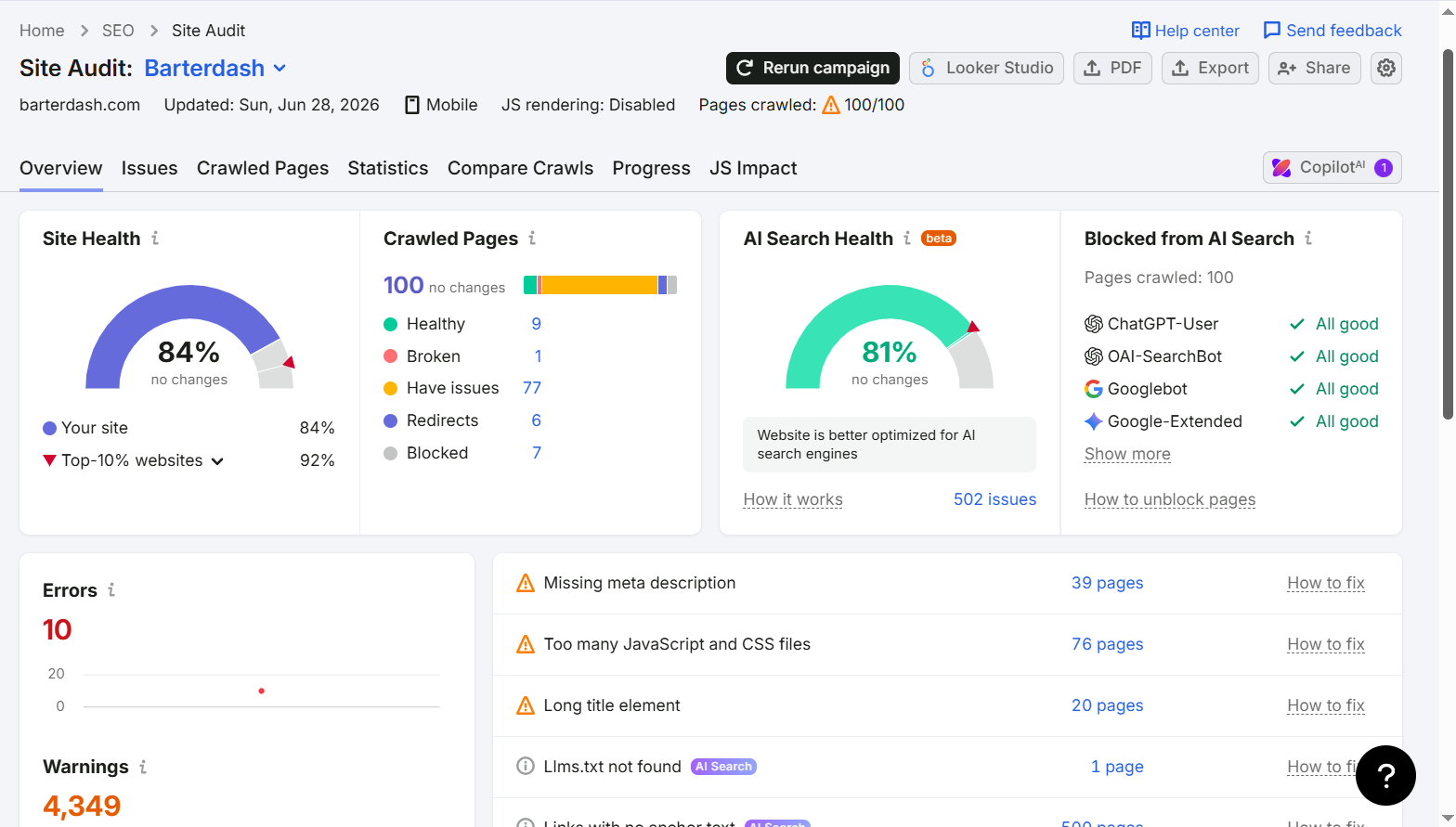Image resolution: width=1456 pixels, height=827 pixels.
Task: Select the JS Impact tab
Action: pos(753,168)
